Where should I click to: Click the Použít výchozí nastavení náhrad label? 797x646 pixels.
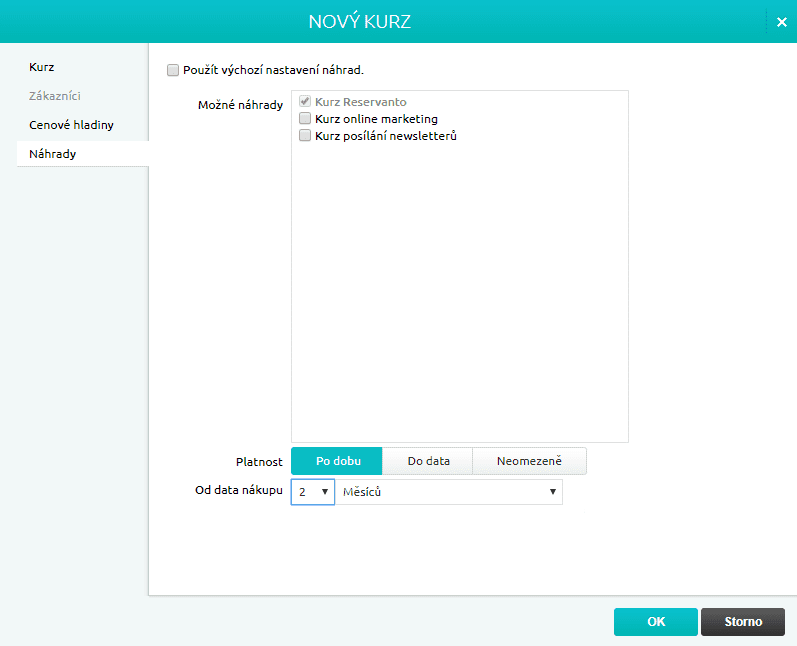[x=273, y=70]
